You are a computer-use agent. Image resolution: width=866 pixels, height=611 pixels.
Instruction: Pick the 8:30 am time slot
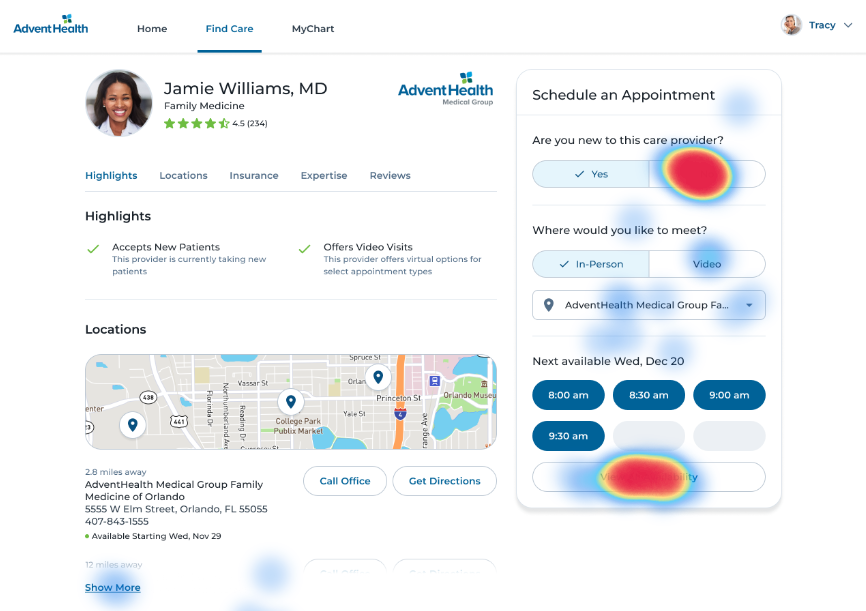point(649,395)
